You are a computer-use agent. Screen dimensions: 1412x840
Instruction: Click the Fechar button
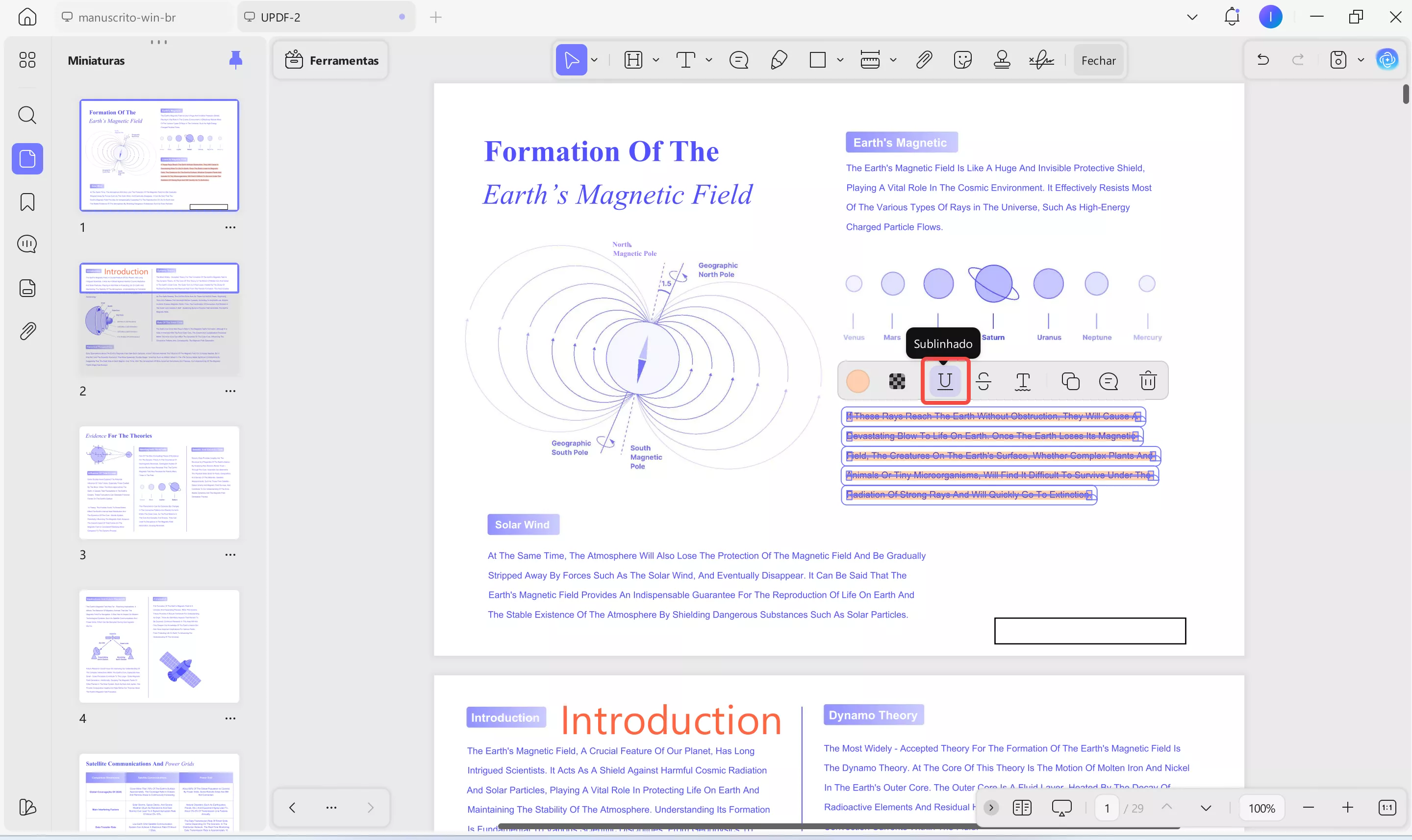click(1098, 60)
